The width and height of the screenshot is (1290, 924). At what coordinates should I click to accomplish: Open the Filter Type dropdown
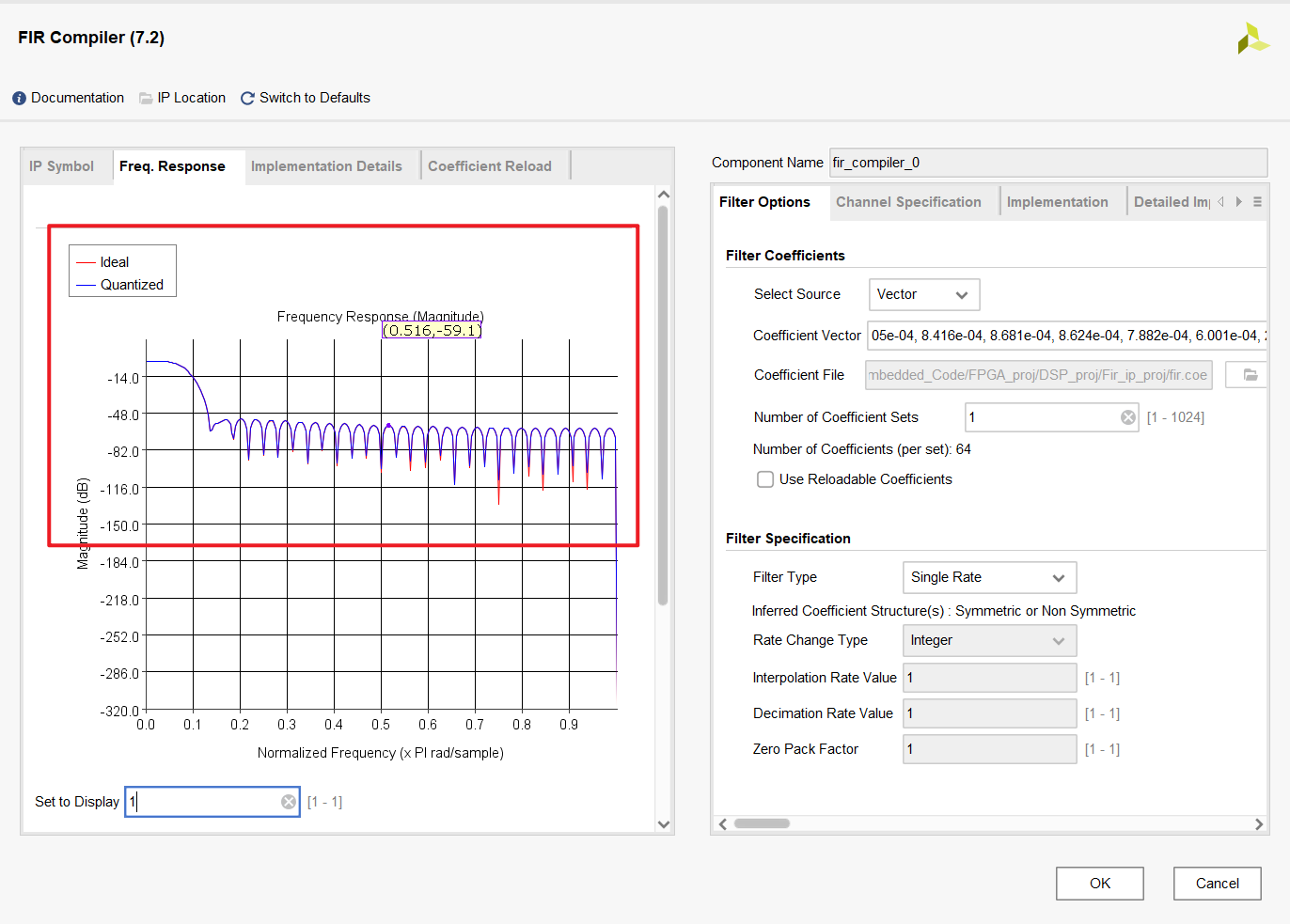click(989, 577)
